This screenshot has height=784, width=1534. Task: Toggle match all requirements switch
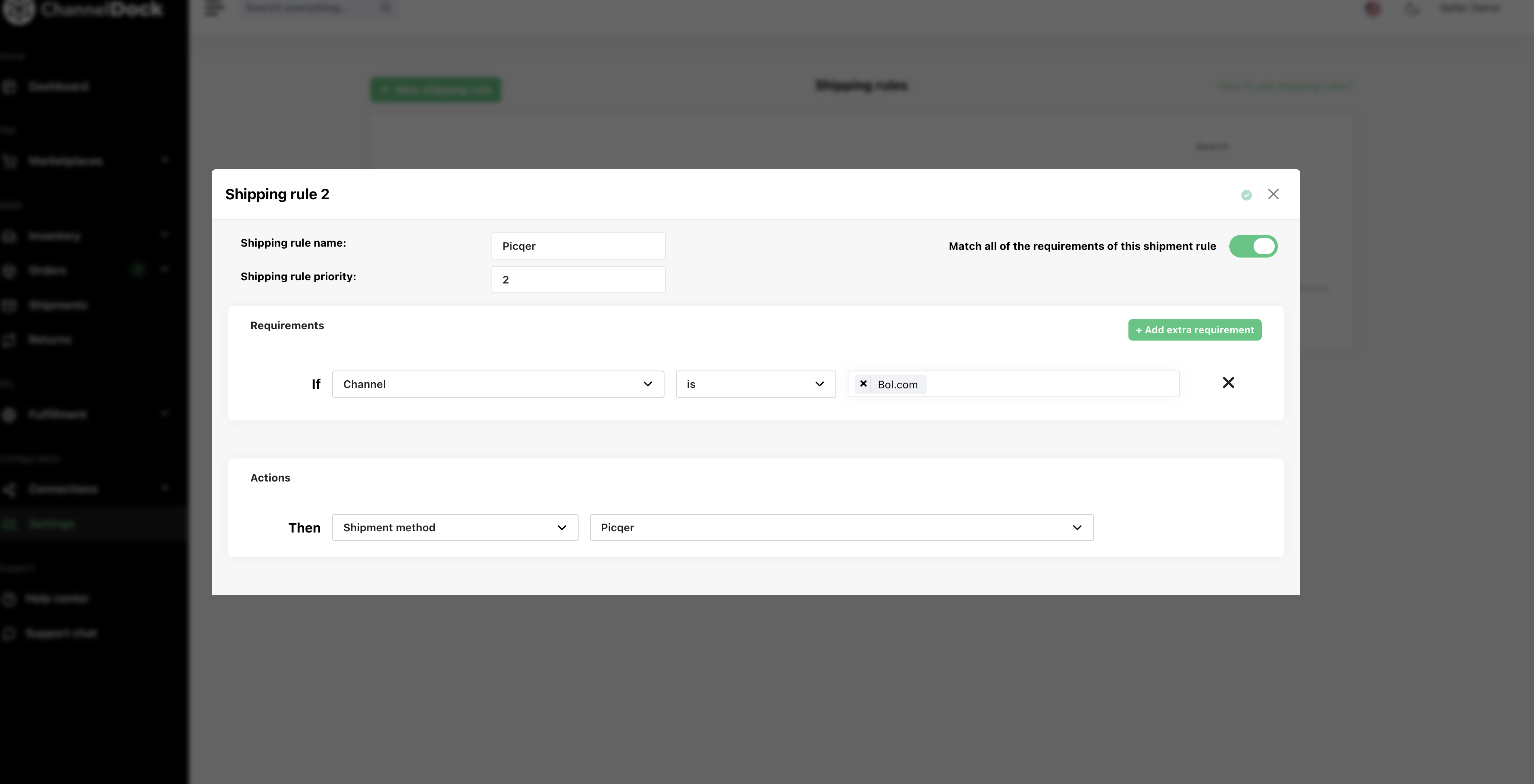click(1253, 246)
